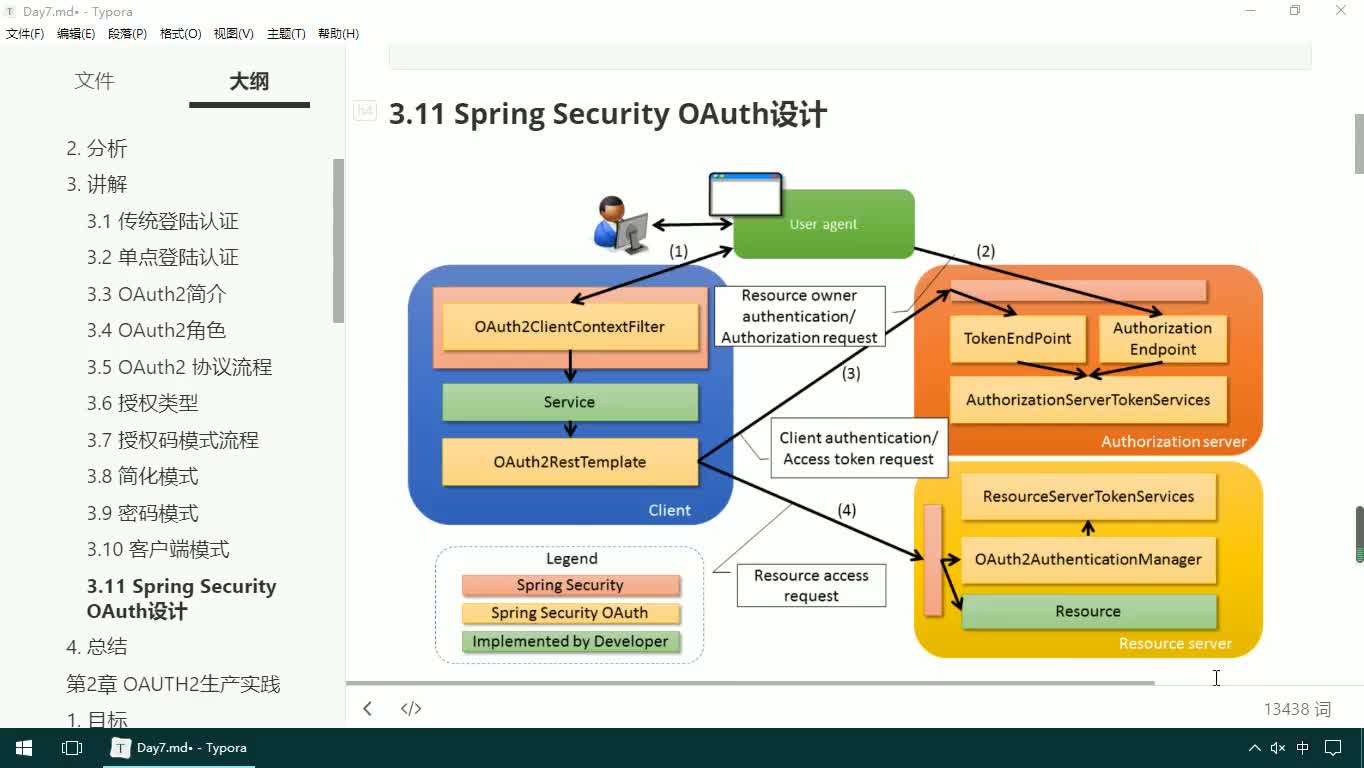This screenshot has width=1364, height=768.
Task: Go to 3.10 客户端模式 heading
Action: point(158,549)
